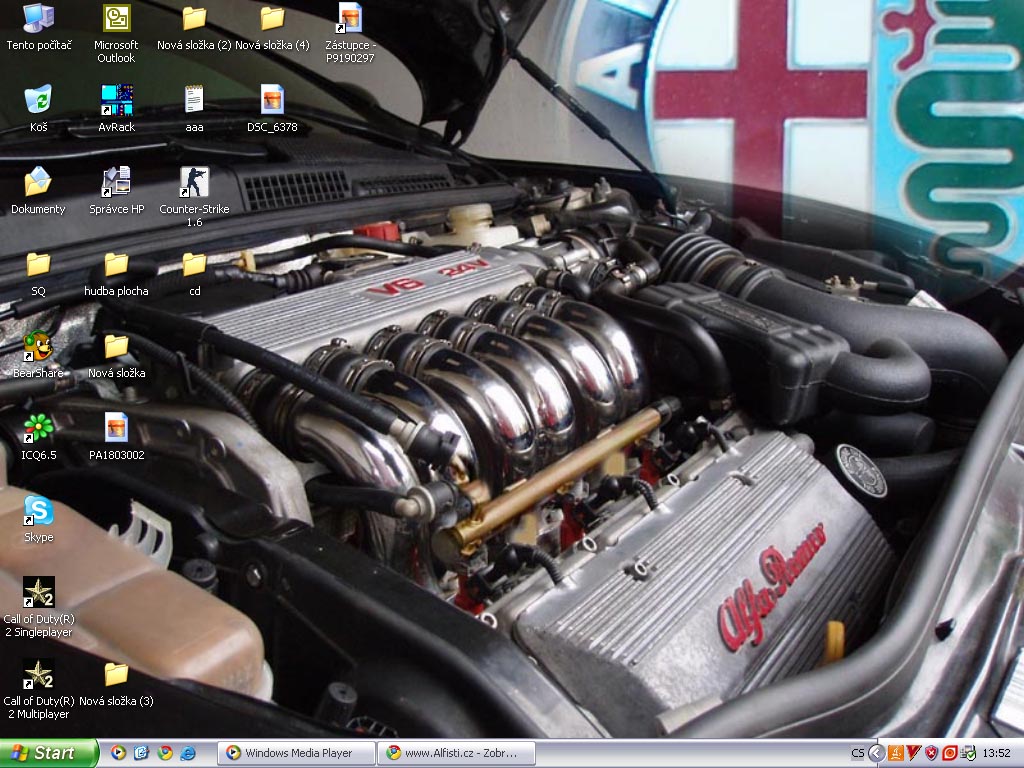Select the Skype desktop icon
This screenshot has width=1024, height=768.
click(38, 510)
